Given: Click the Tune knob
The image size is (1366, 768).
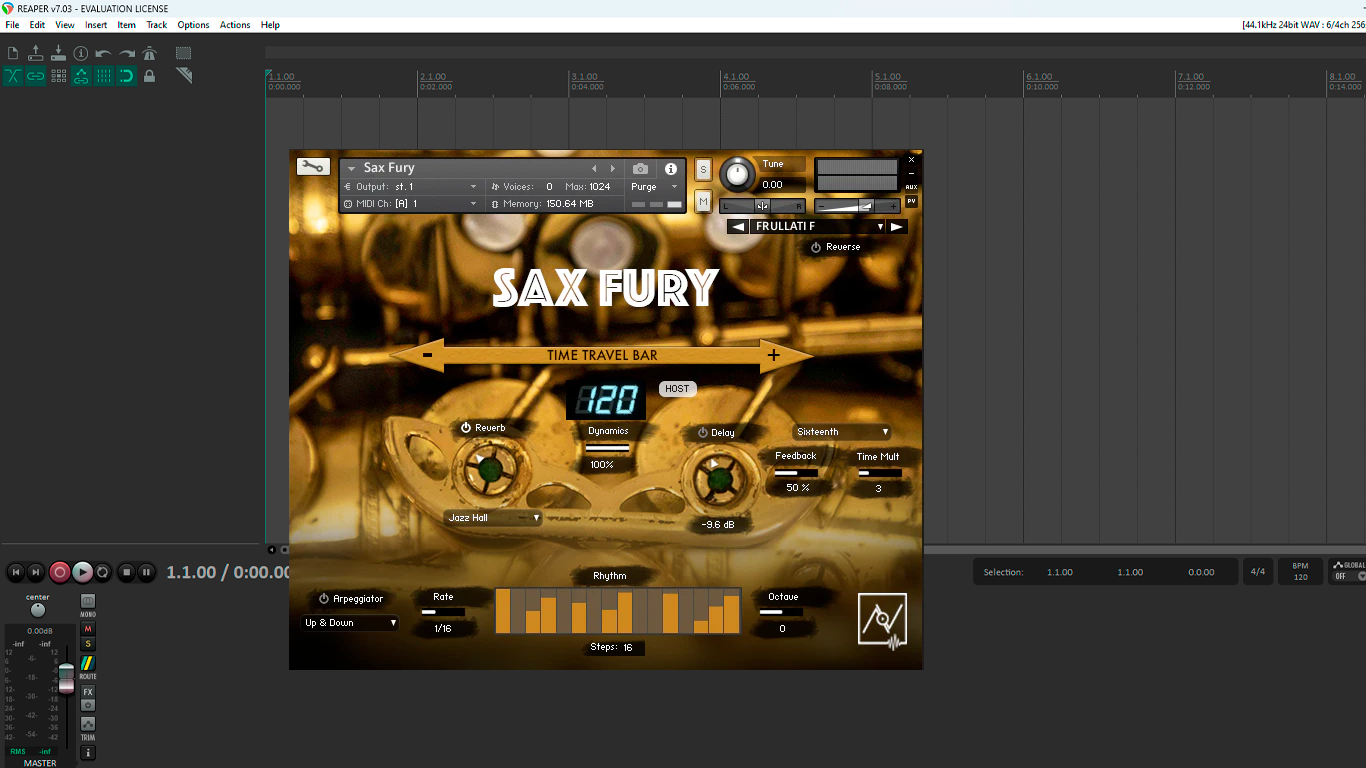Looking at the screenshot, I should coord(737,175).
